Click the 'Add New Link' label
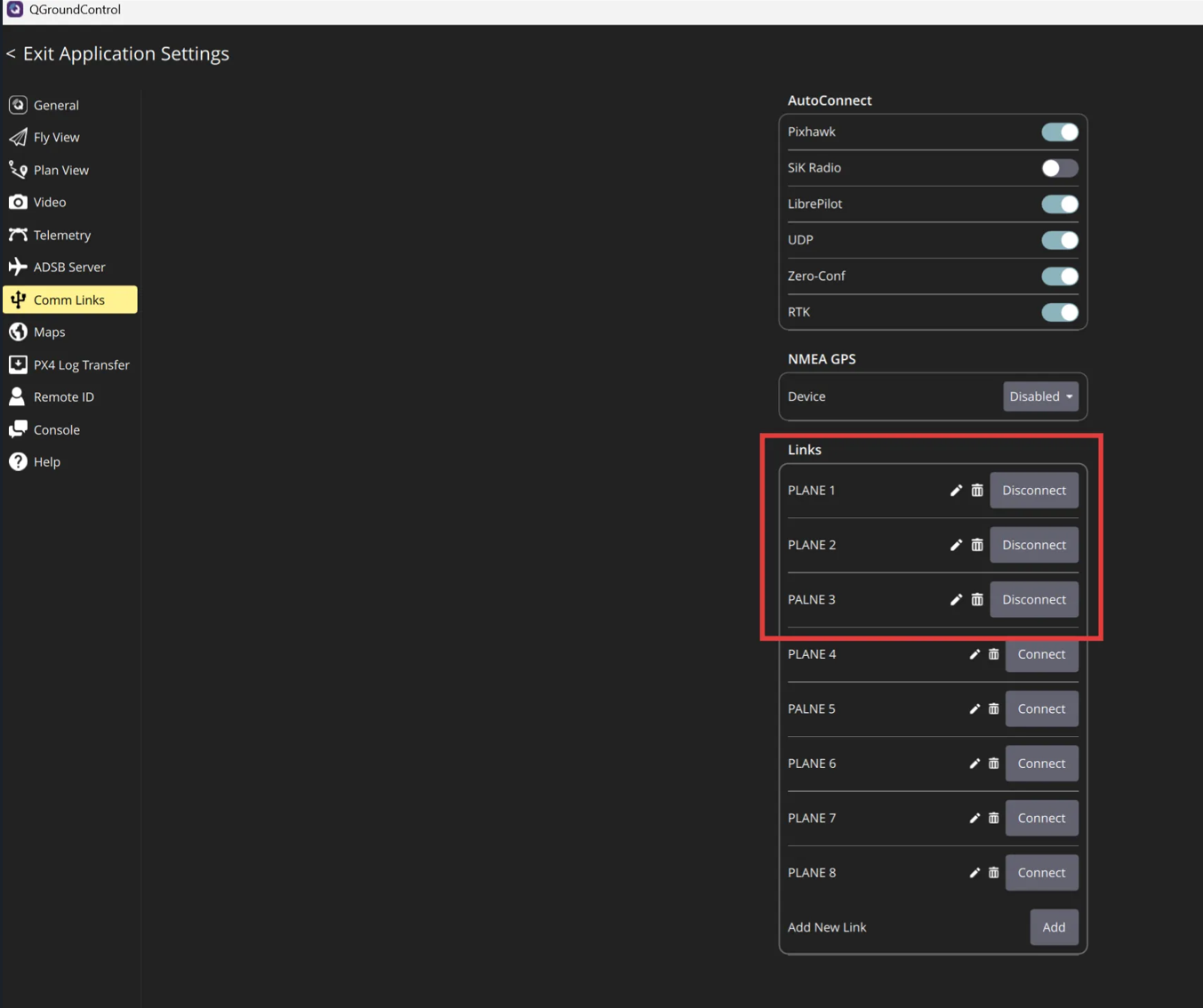This screenshot has width=1203, height=1008. click(827, 927)
